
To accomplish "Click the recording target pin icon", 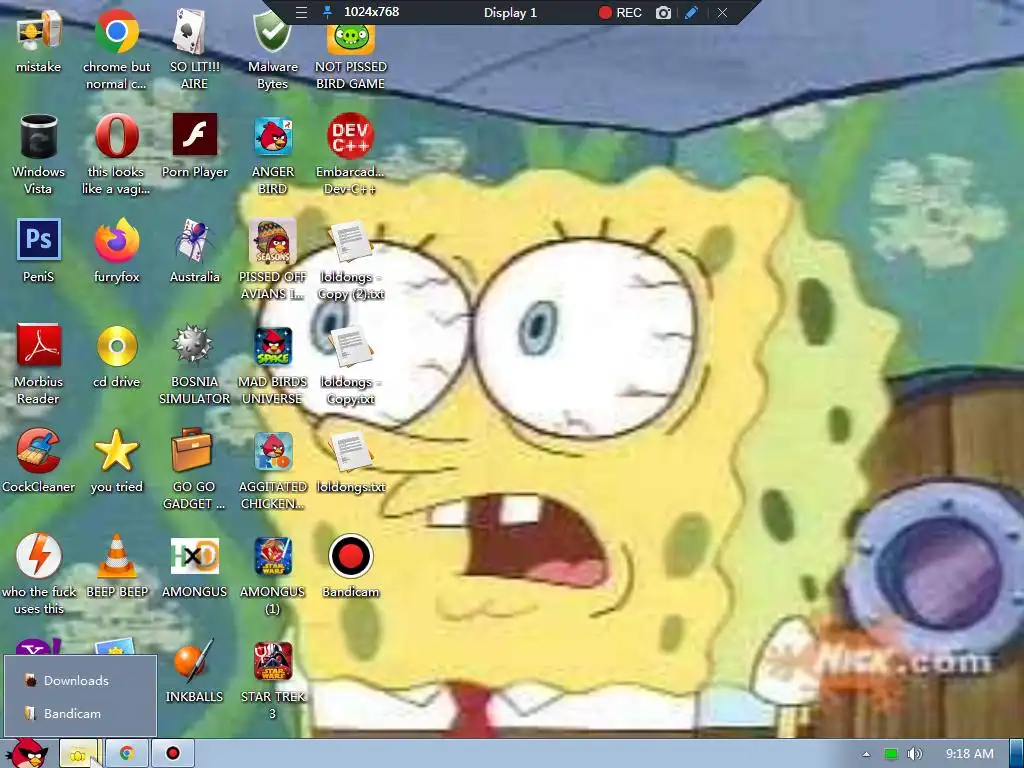I will [x=328, y=12].
